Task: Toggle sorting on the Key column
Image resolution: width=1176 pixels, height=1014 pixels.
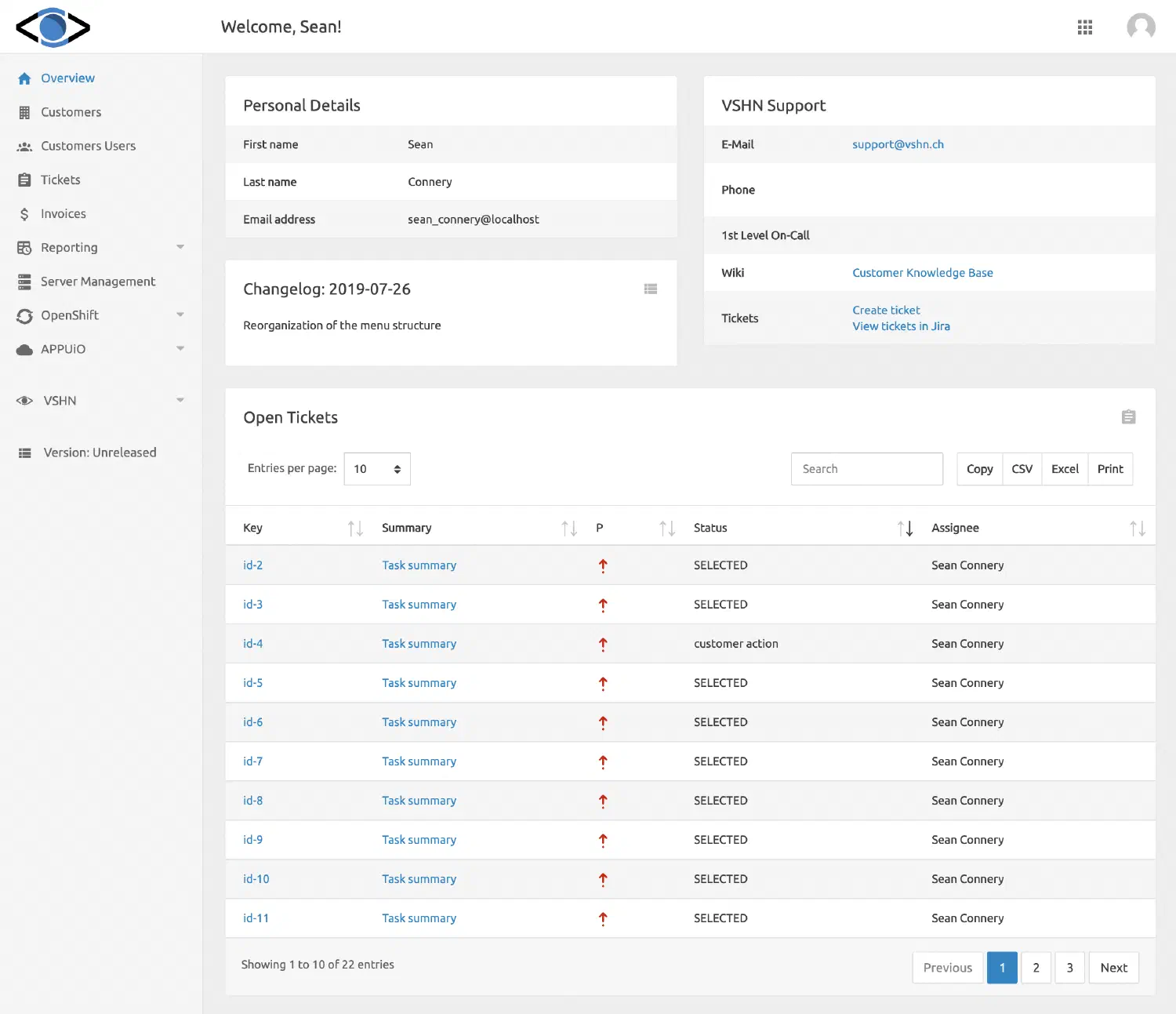Action: click(354, 527)
